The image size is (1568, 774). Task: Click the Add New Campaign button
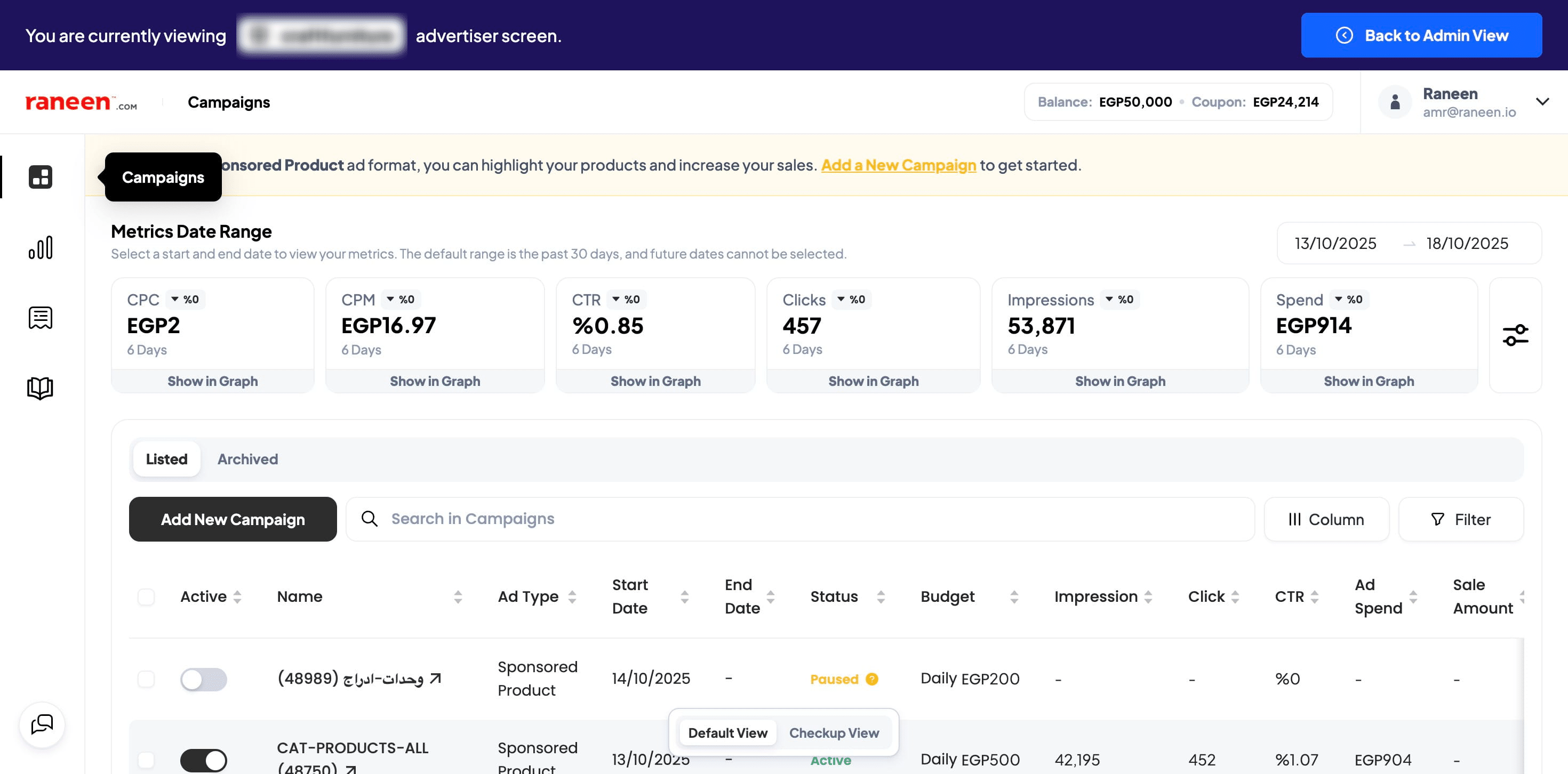coord(233,519)
